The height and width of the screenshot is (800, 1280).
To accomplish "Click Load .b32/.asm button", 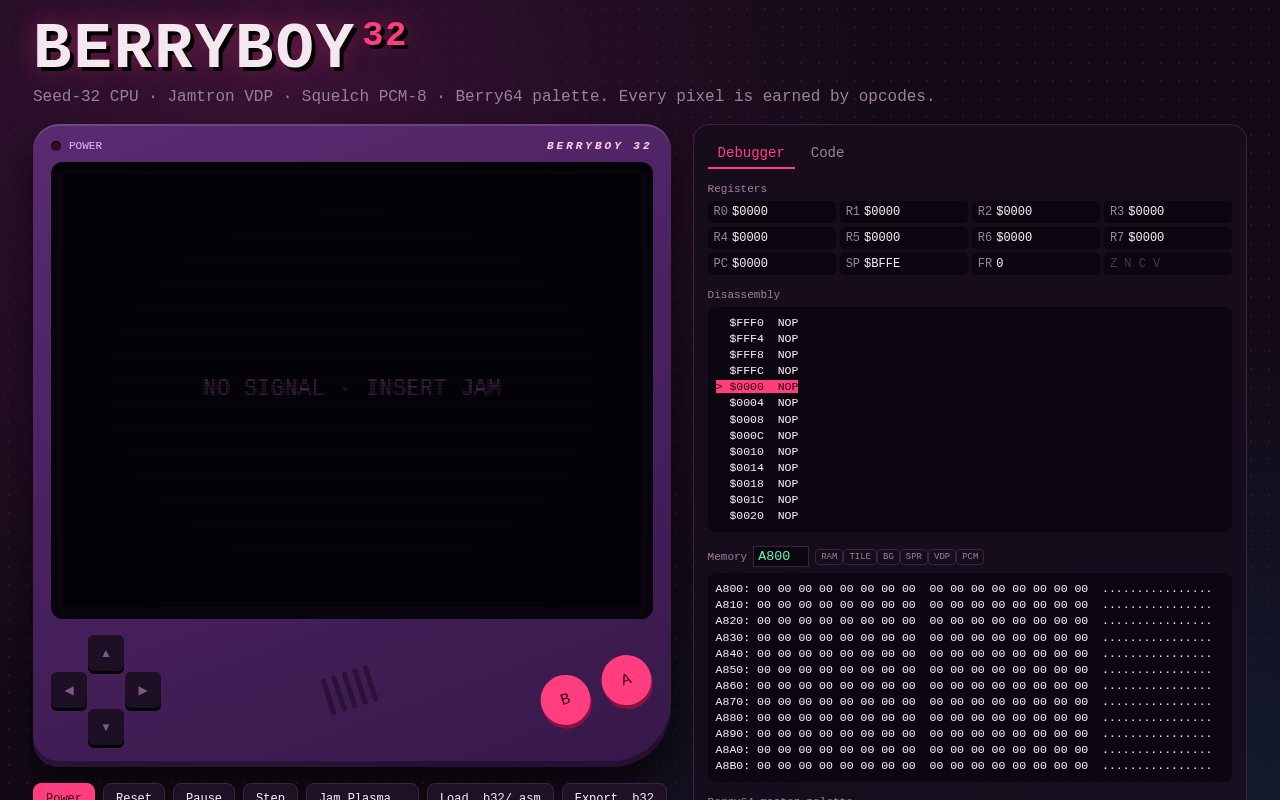I will point(490,792).
